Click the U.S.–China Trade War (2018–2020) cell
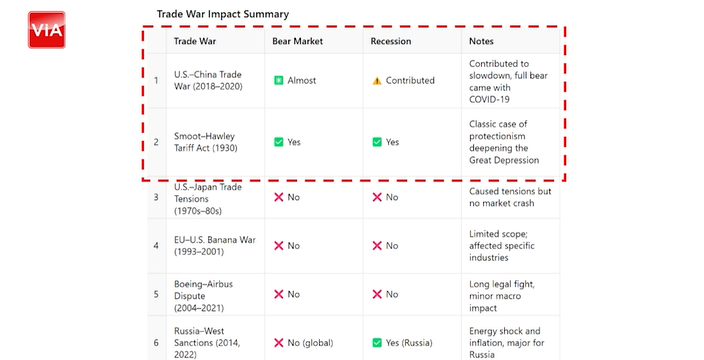704x360 pixels. (x=216, y=80)
